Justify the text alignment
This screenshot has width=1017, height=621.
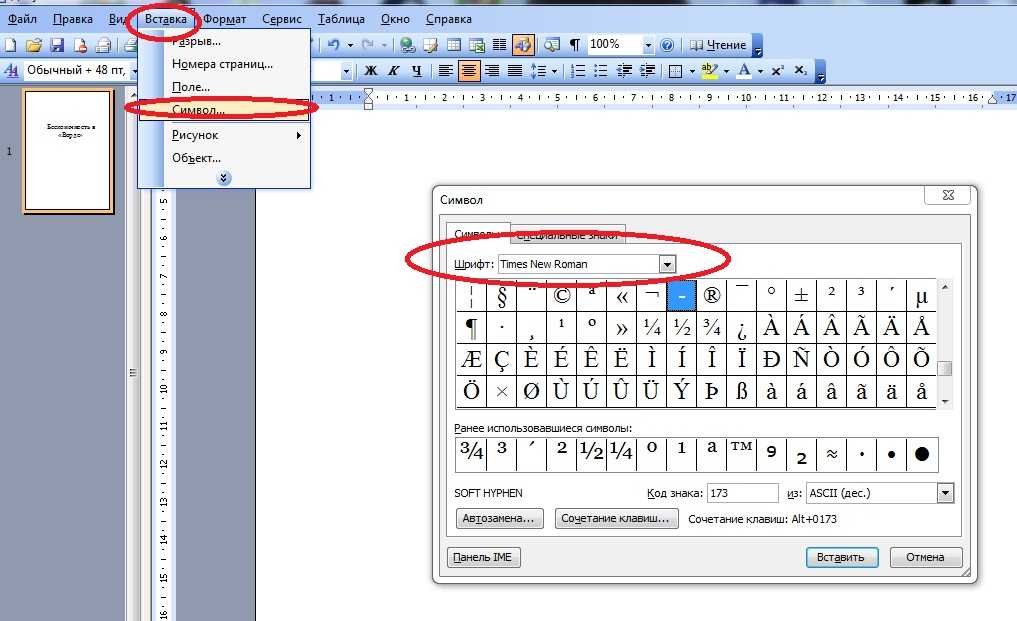tap(514, 71)
